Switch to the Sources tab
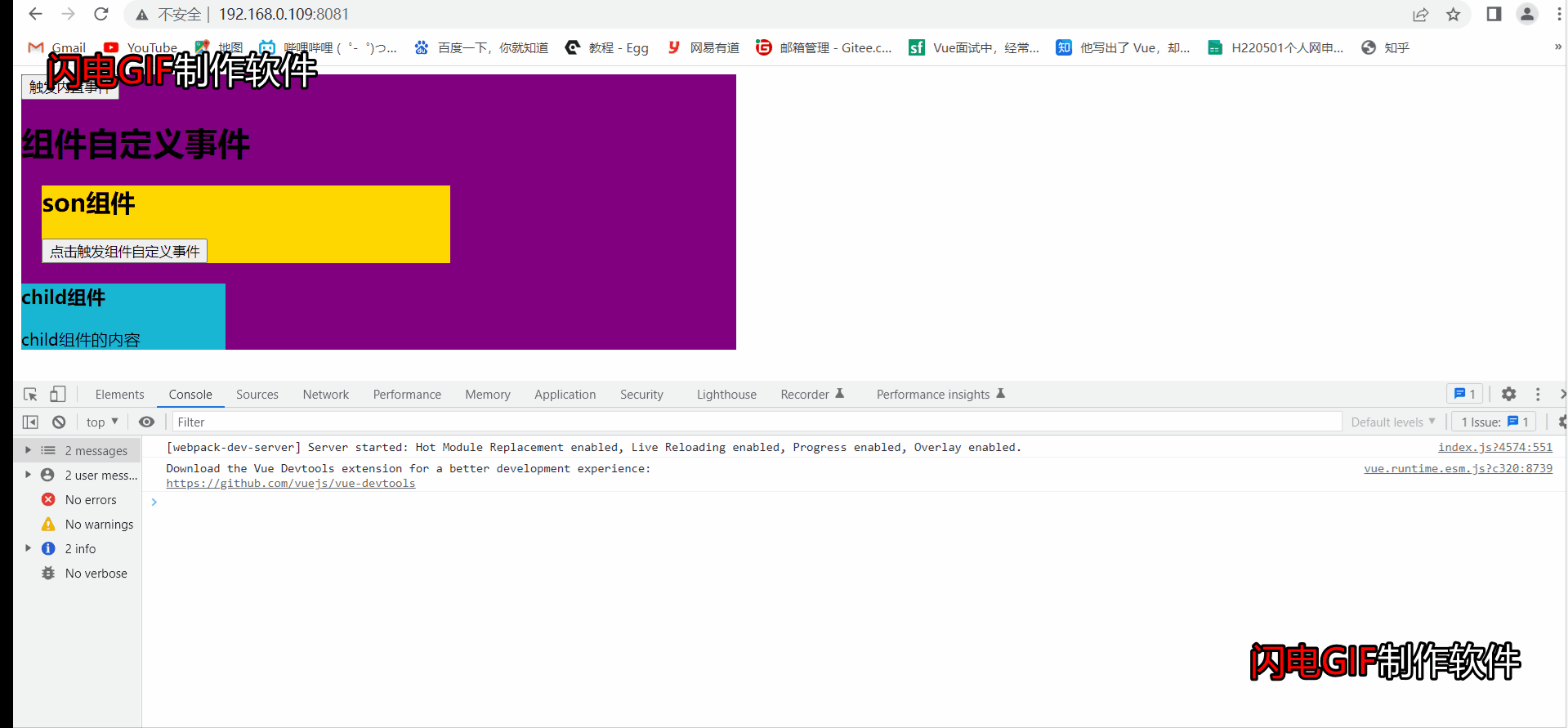1568x728 pixels. [x=257, y=395]
